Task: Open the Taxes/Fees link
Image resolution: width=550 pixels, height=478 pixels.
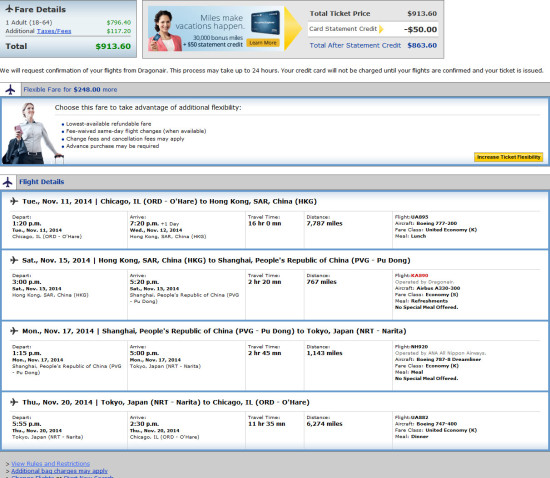Action: 54,31
